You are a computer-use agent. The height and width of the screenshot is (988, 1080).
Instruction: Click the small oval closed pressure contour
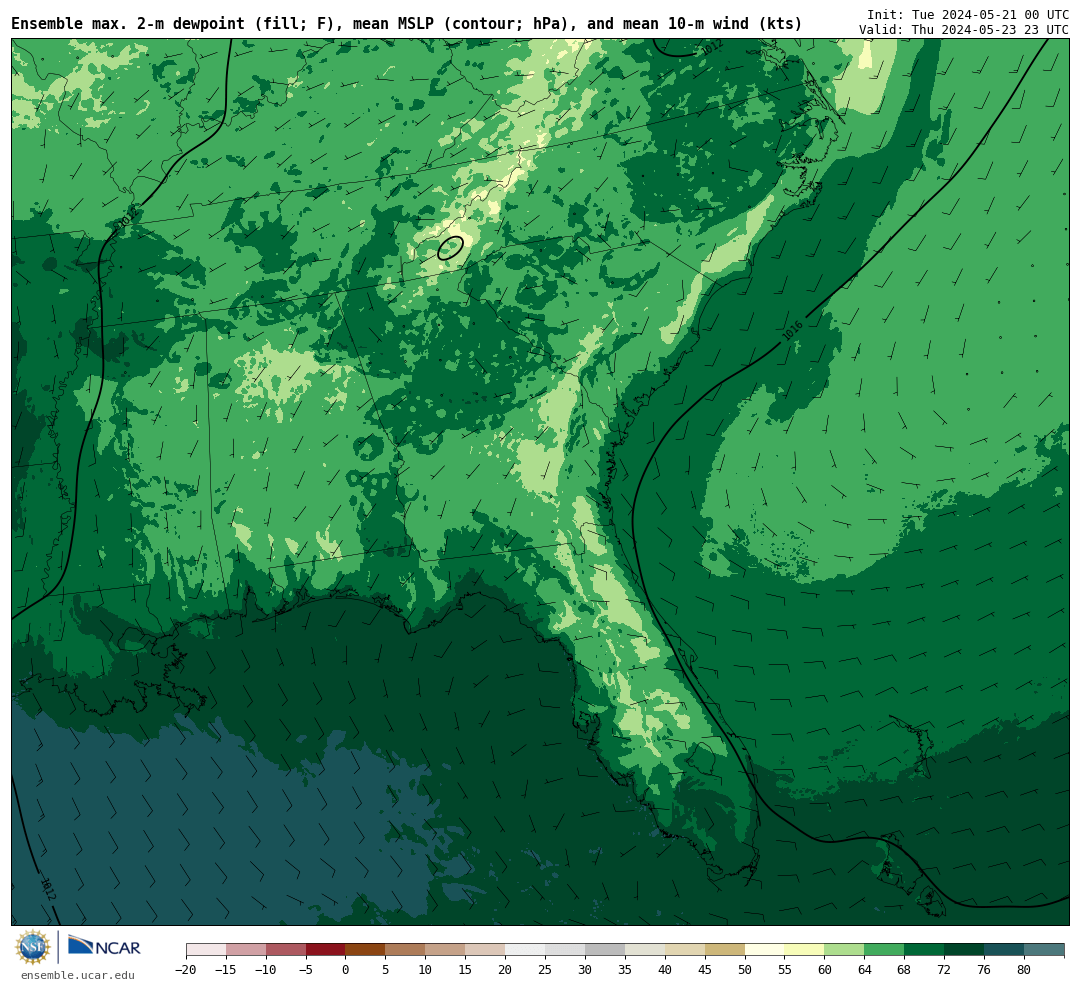click(450, 247)
